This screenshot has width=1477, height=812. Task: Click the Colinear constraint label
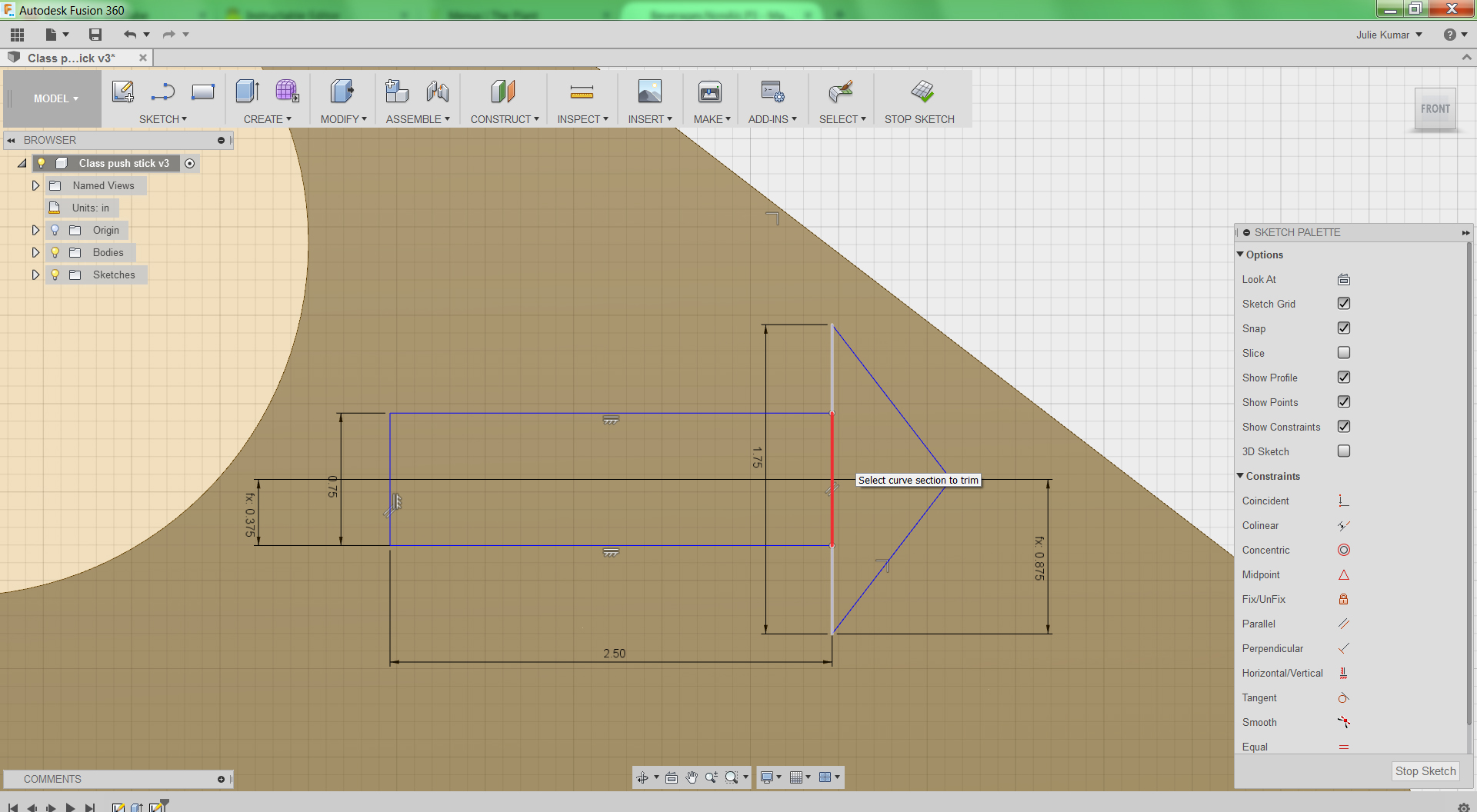[1260, 525]
